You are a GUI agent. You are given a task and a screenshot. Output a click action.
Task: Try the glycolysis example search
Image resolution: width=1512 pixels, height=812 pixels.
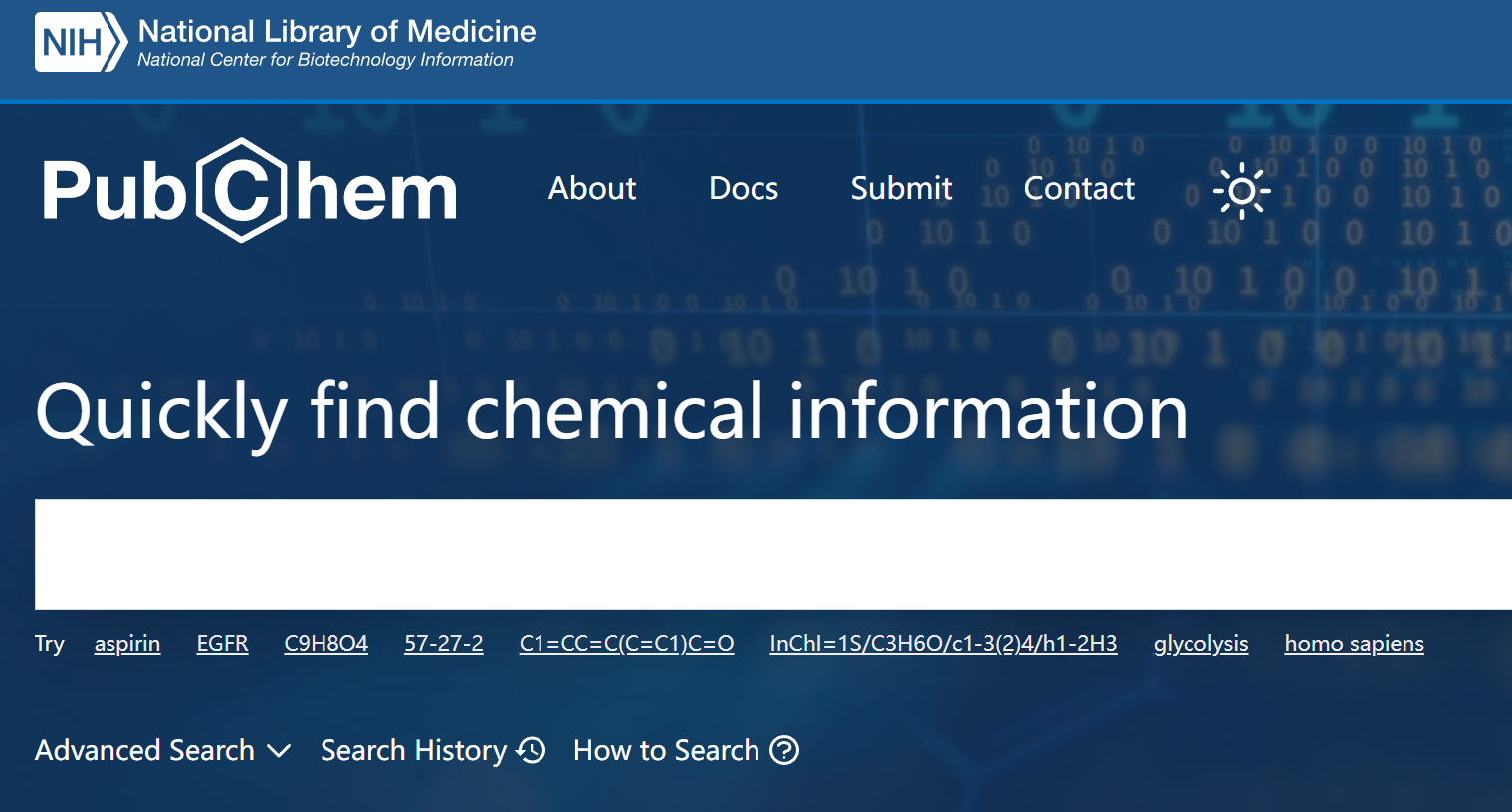click(1201, 644)
